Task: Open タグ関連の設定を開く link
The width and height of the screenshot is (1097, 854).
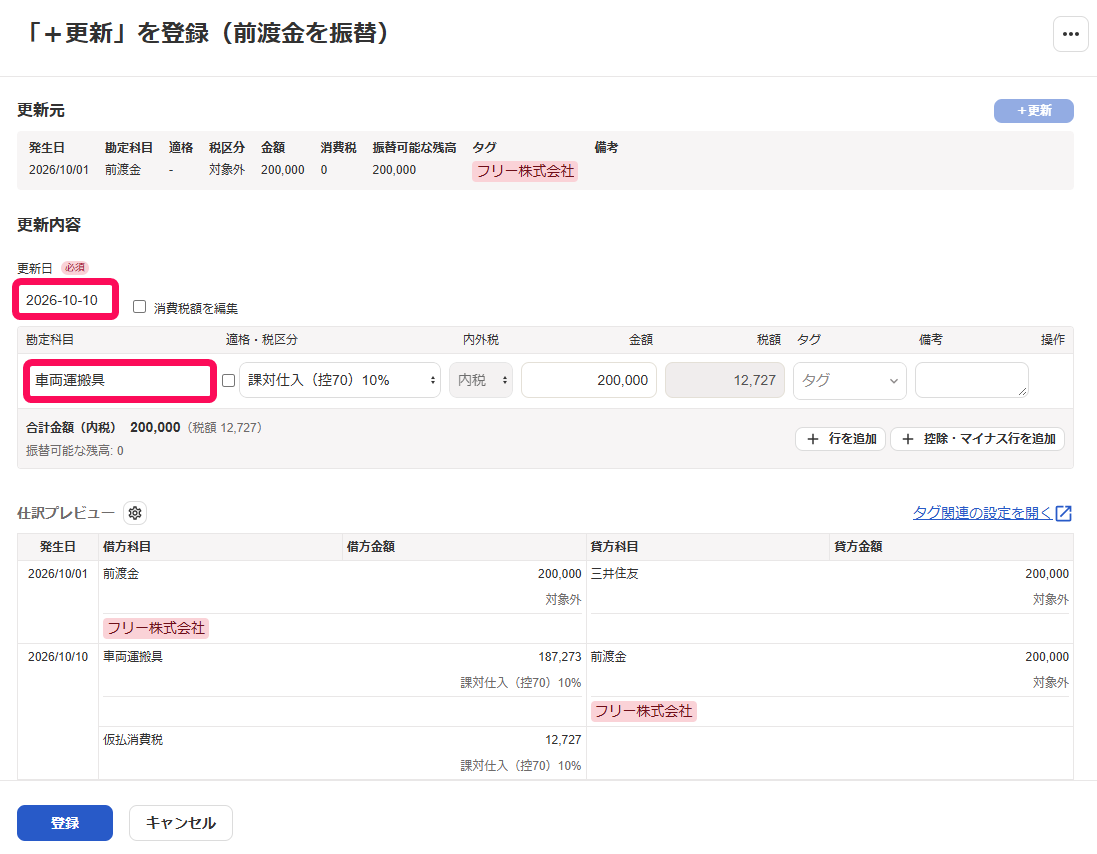Action: 982,513
